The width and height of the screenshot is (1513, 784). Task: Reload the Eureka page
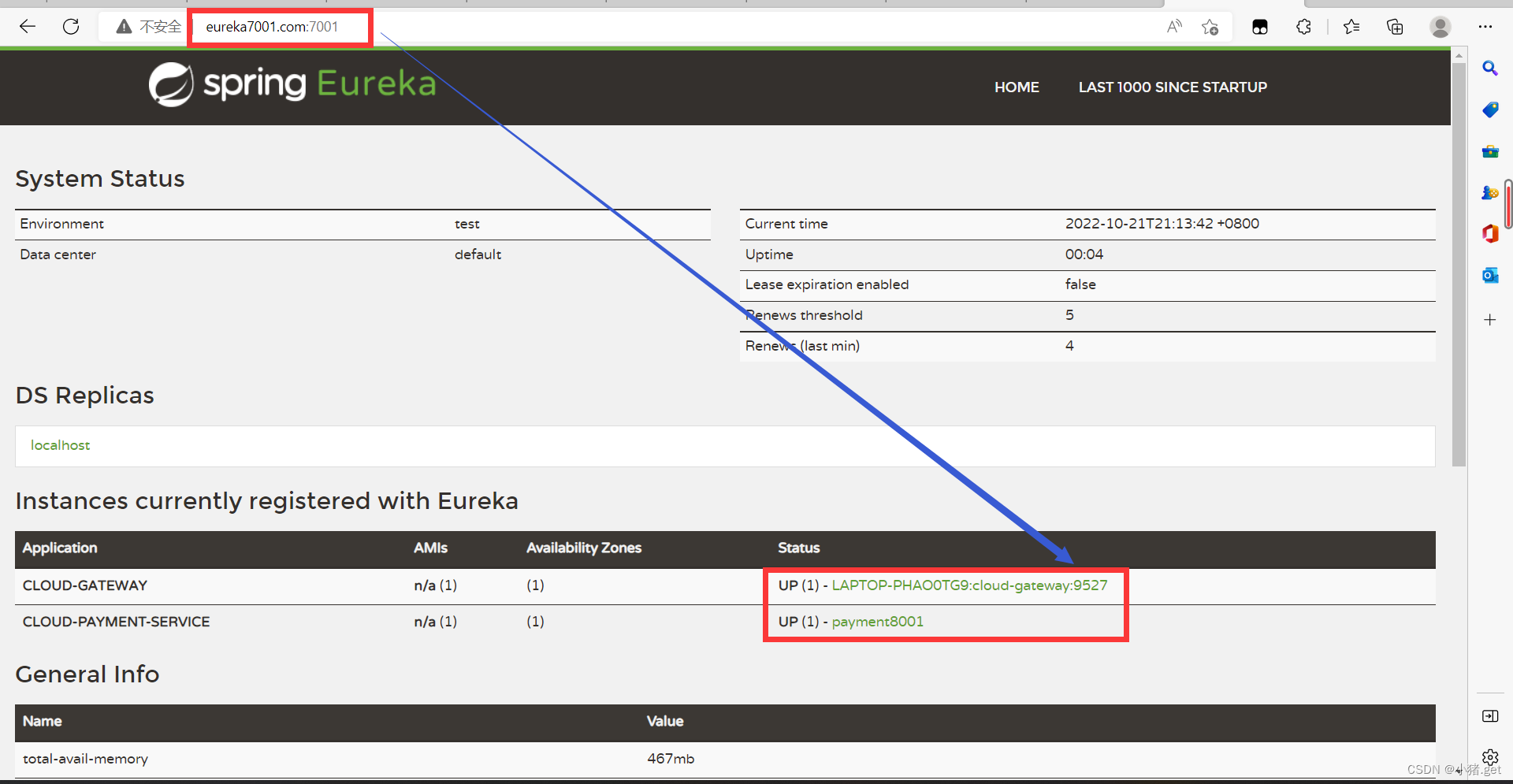tap(71, 27)
